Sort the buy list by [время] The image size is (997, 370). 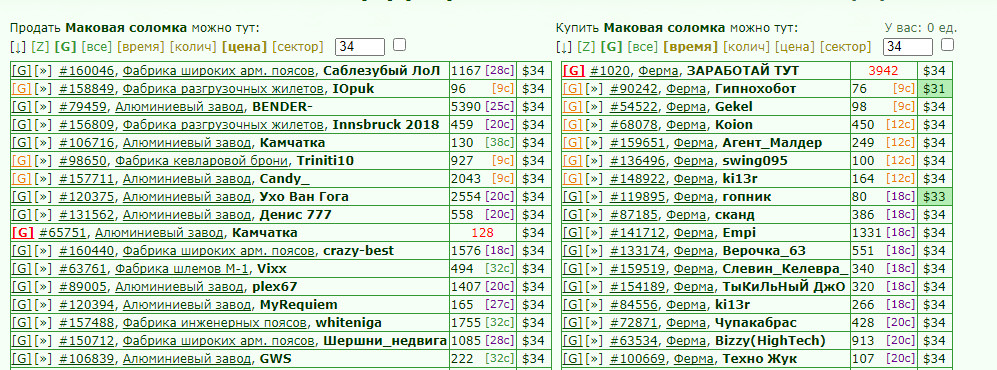tap(690, 46)
